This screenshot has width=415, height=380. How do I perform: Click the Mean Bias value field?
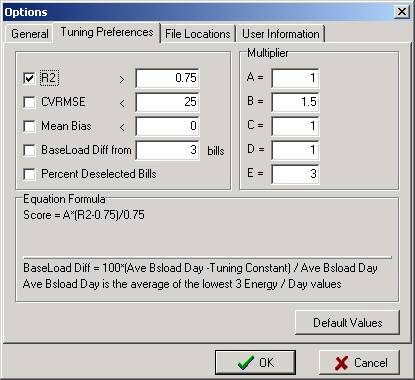(167, 126)
